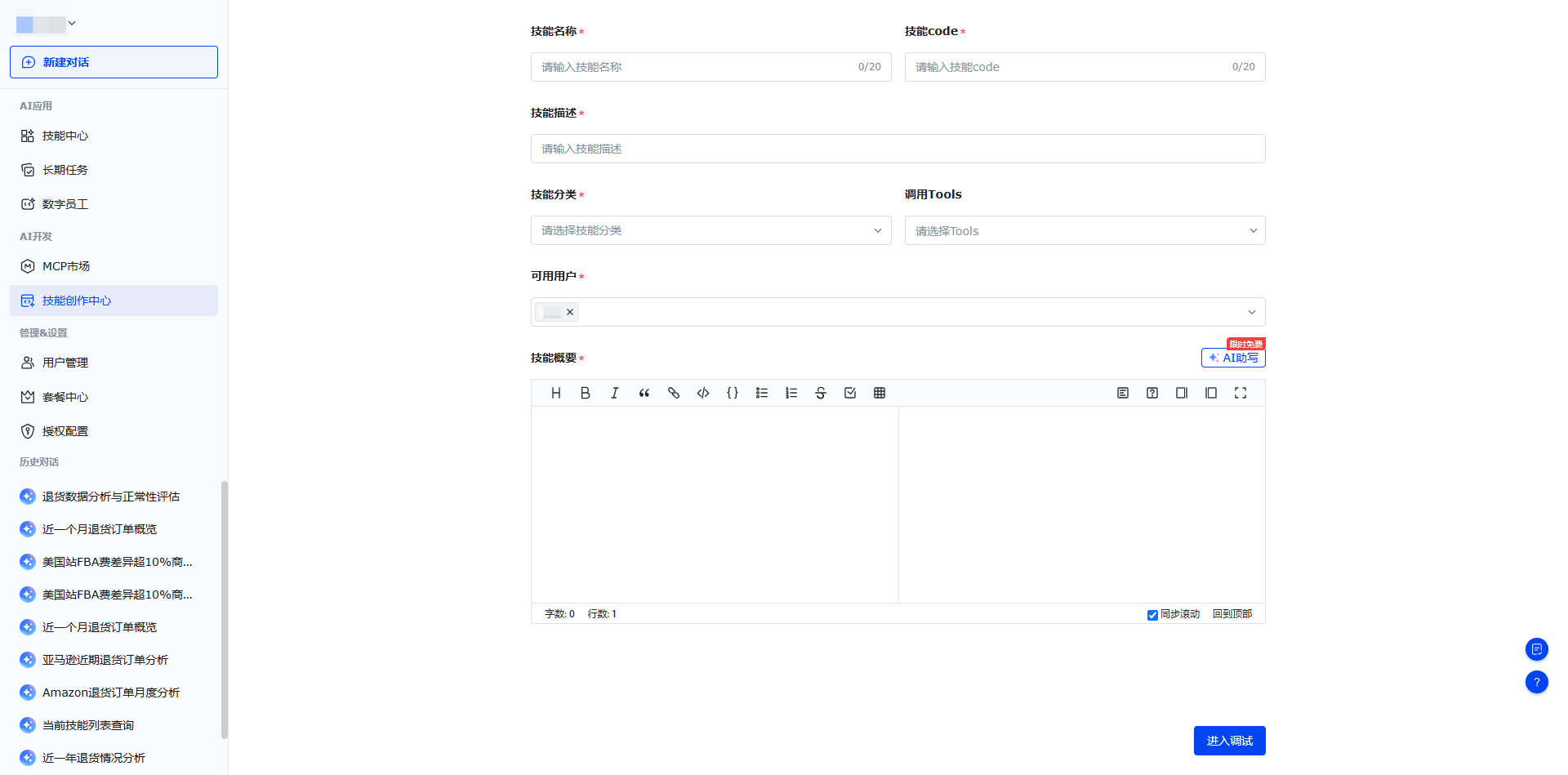Insert a blockquote in the editor
The image size is (1568, 775).
(644, 393)
